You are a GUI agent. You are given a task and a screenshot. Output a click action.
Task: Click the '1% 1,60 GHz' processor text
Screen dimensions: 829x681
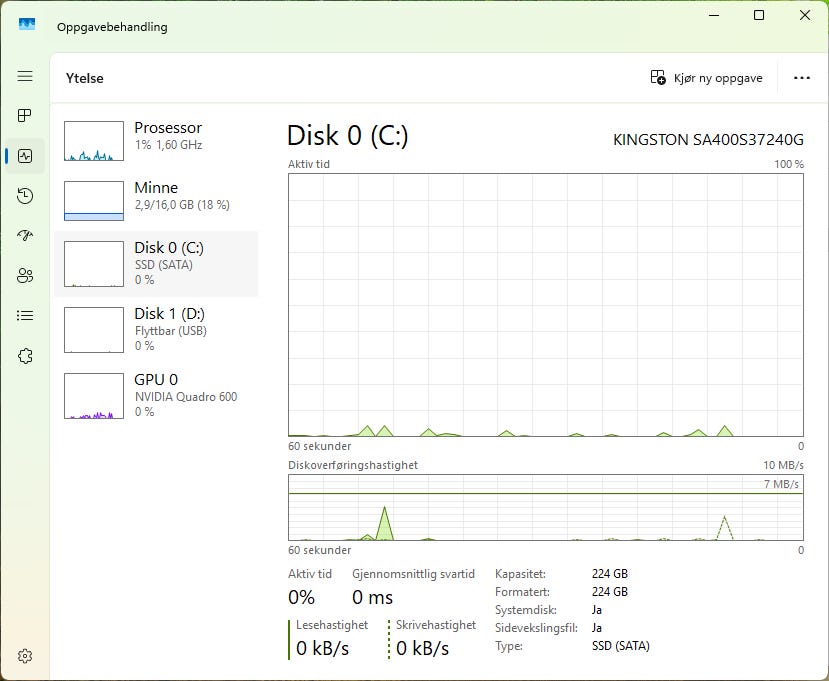click(169, 144)
